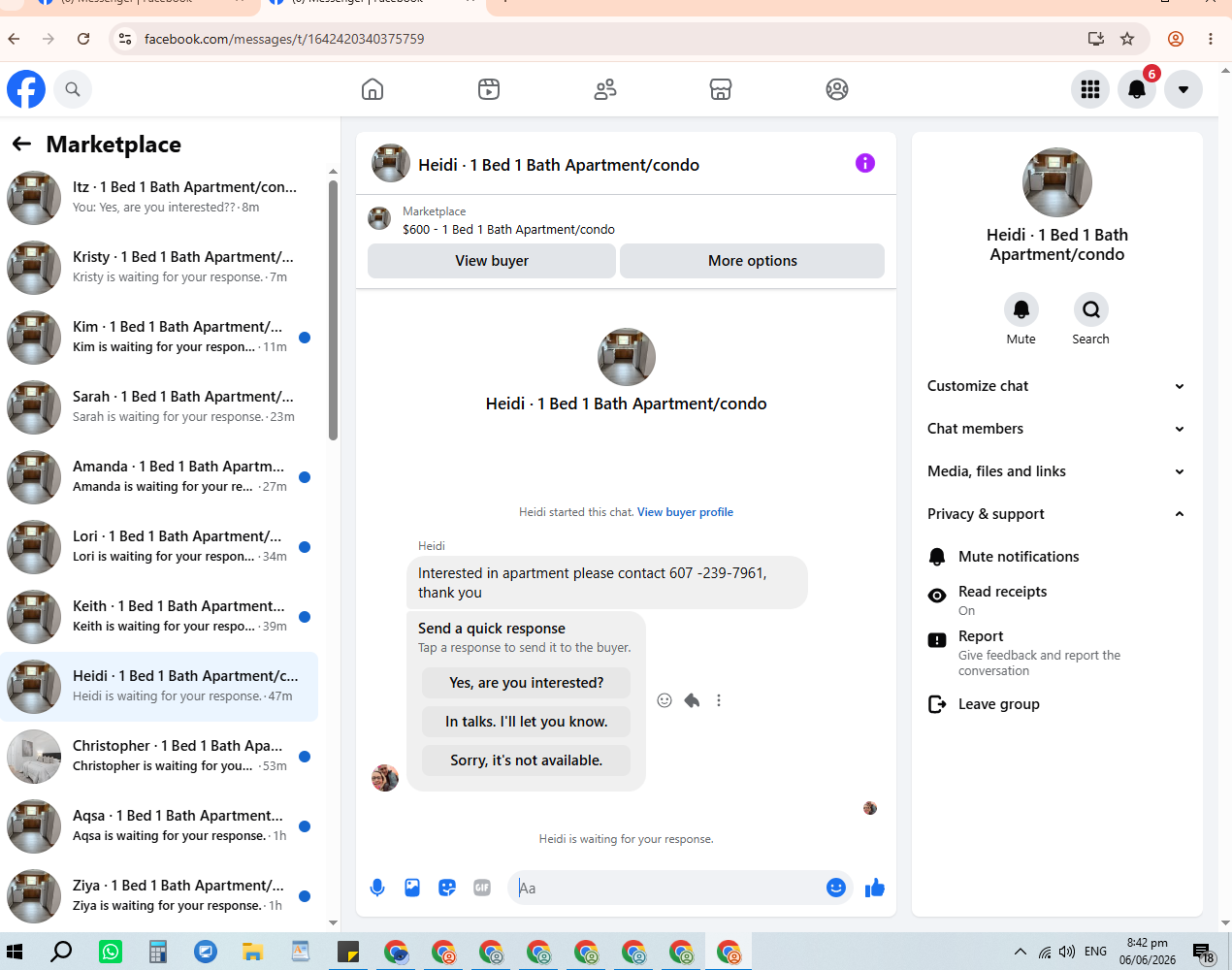The image size is (1232, 970).
Task: Click the Mute bell button
Action: tap(1021, 309)
